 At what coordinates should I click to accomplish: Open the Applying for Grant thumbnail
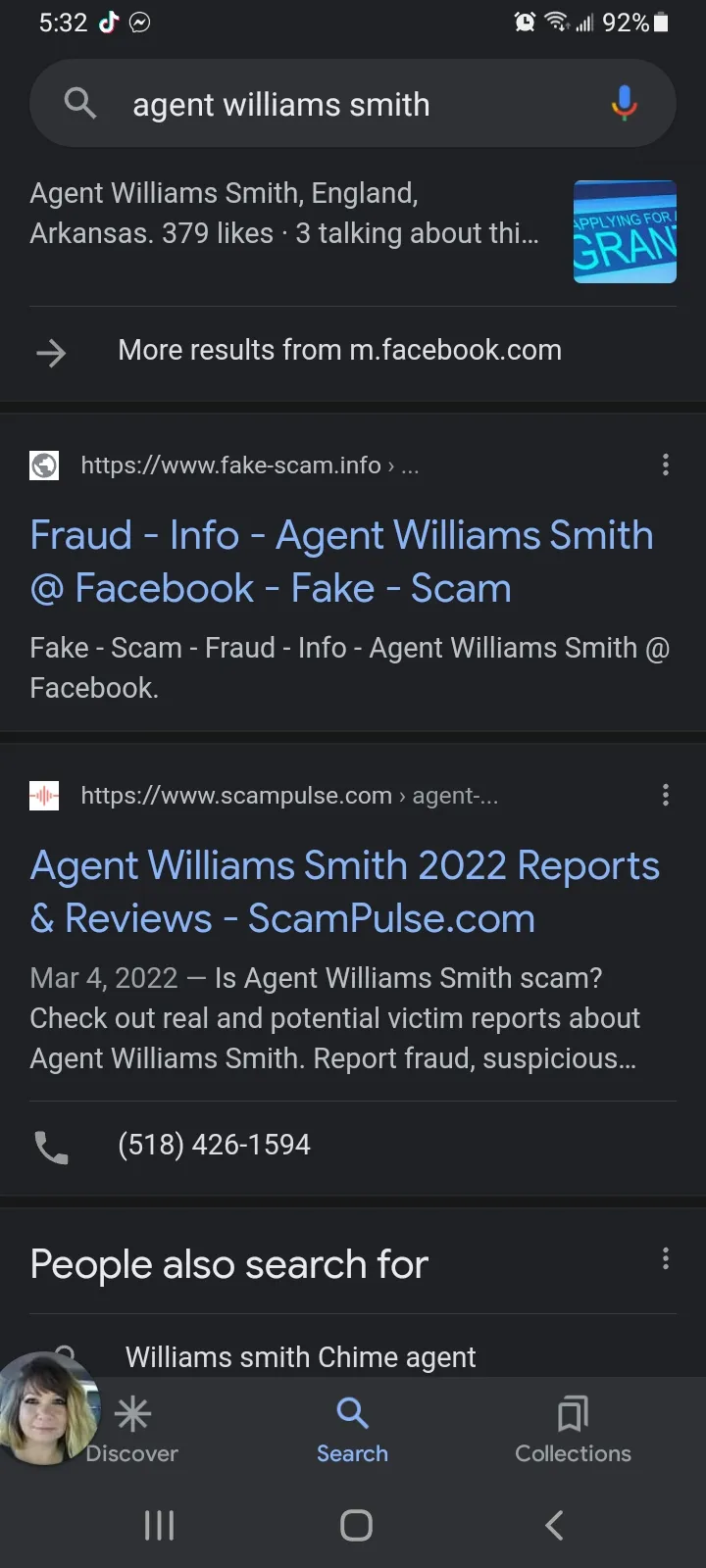pyautogui.click(x=625, y=232)
